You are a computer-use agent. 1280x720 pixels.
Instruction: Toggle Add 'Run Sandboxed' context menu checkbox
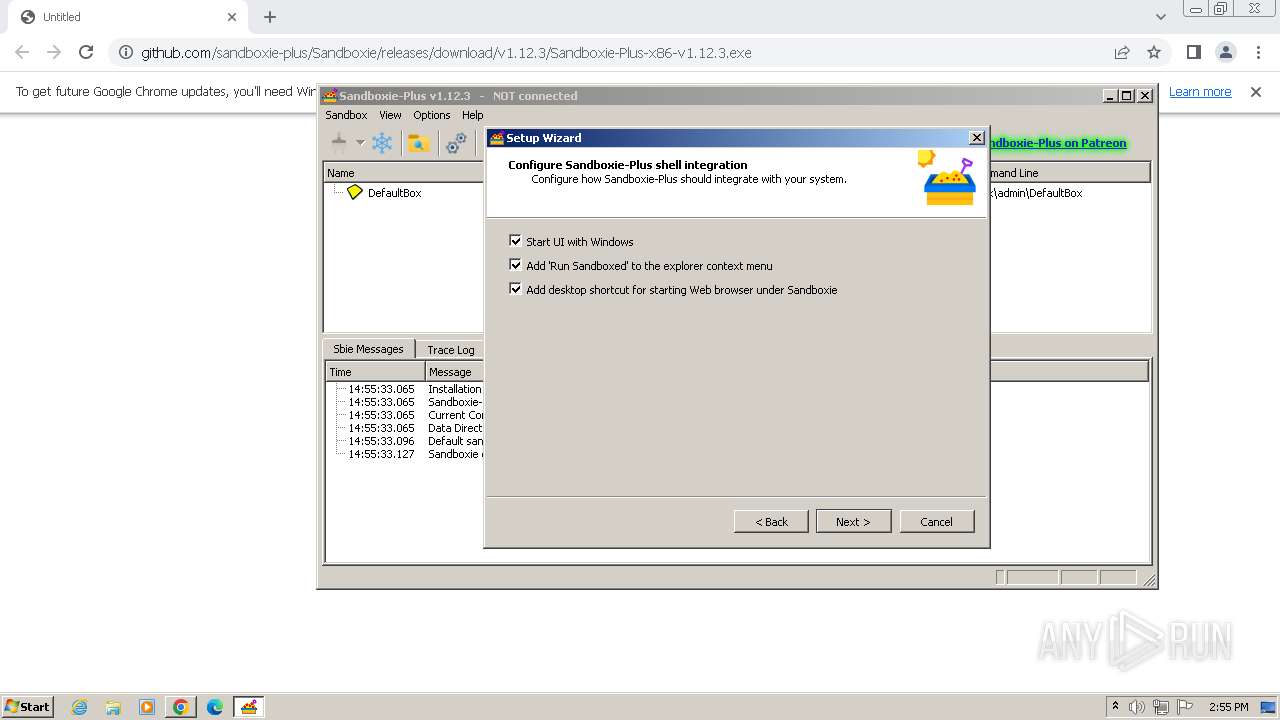coord(515,265)
